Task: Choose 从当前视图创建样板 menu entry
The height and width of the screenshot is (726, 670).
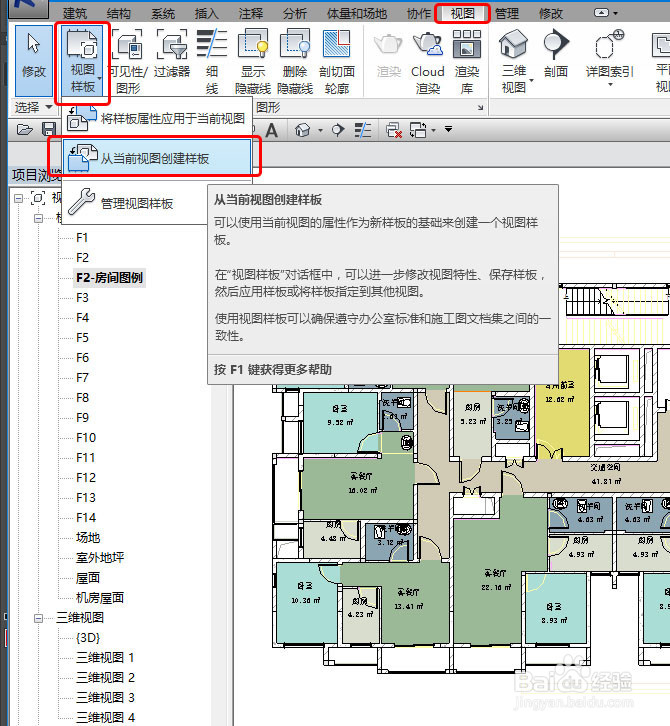Action: [157, 158]
